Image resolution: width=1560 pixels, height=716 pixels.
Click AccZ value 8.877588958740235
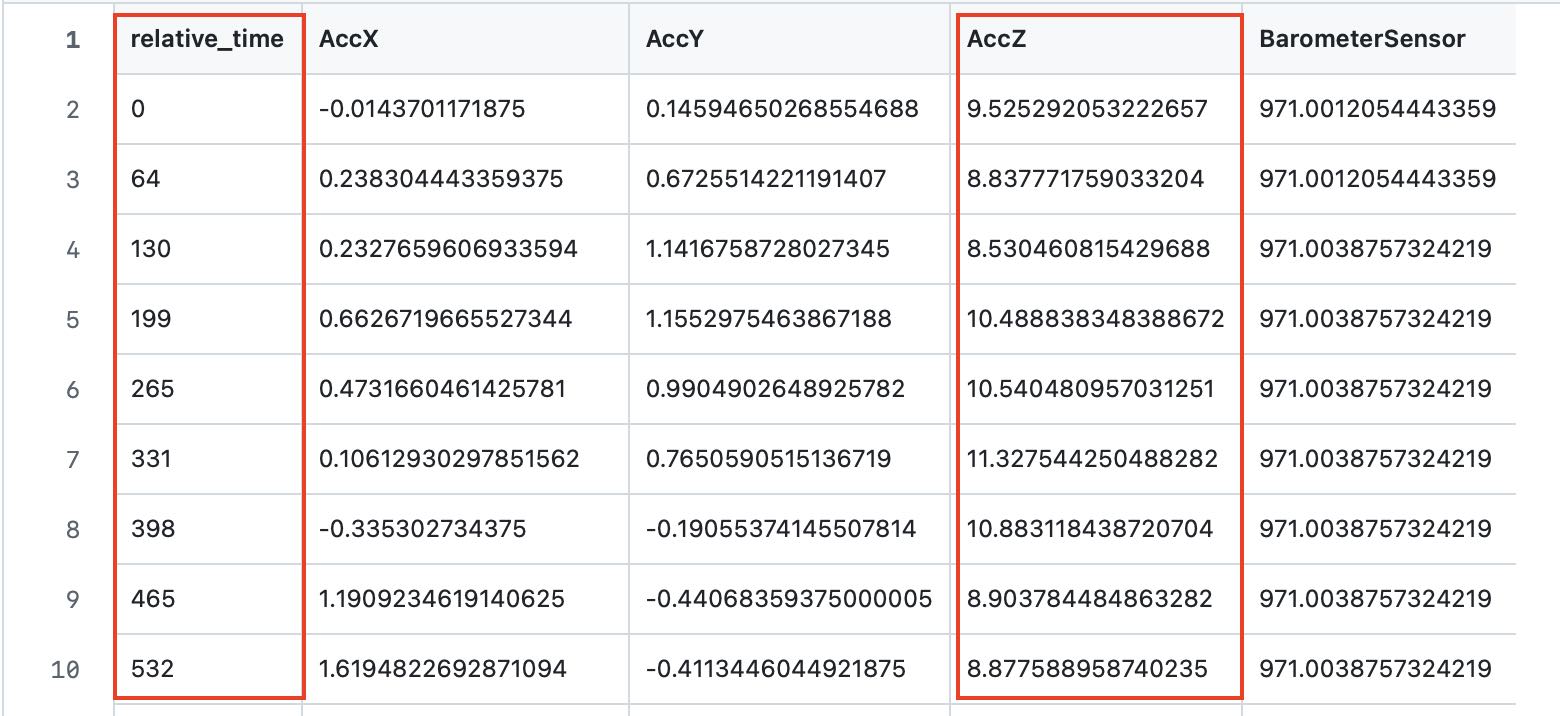[x=1087, y=669]
